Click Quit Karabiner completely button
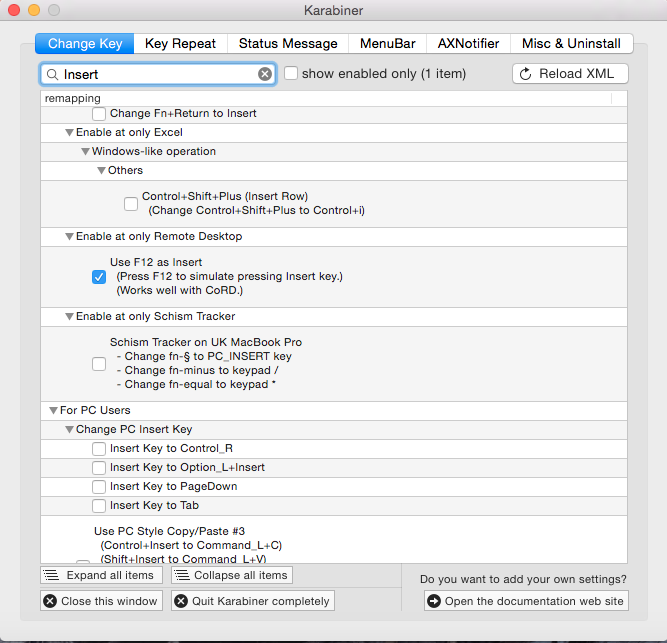 (x=253, y=601)
